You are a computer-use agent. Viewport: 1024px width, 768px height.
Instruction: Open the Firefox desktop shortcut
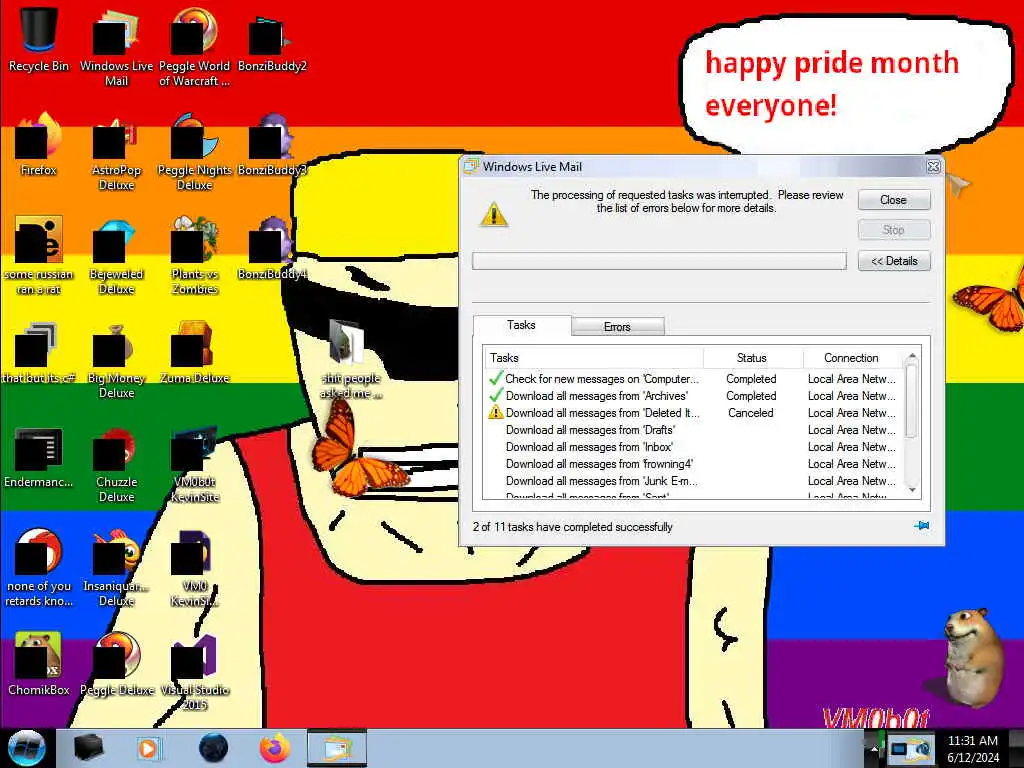[x=39, y=144]
